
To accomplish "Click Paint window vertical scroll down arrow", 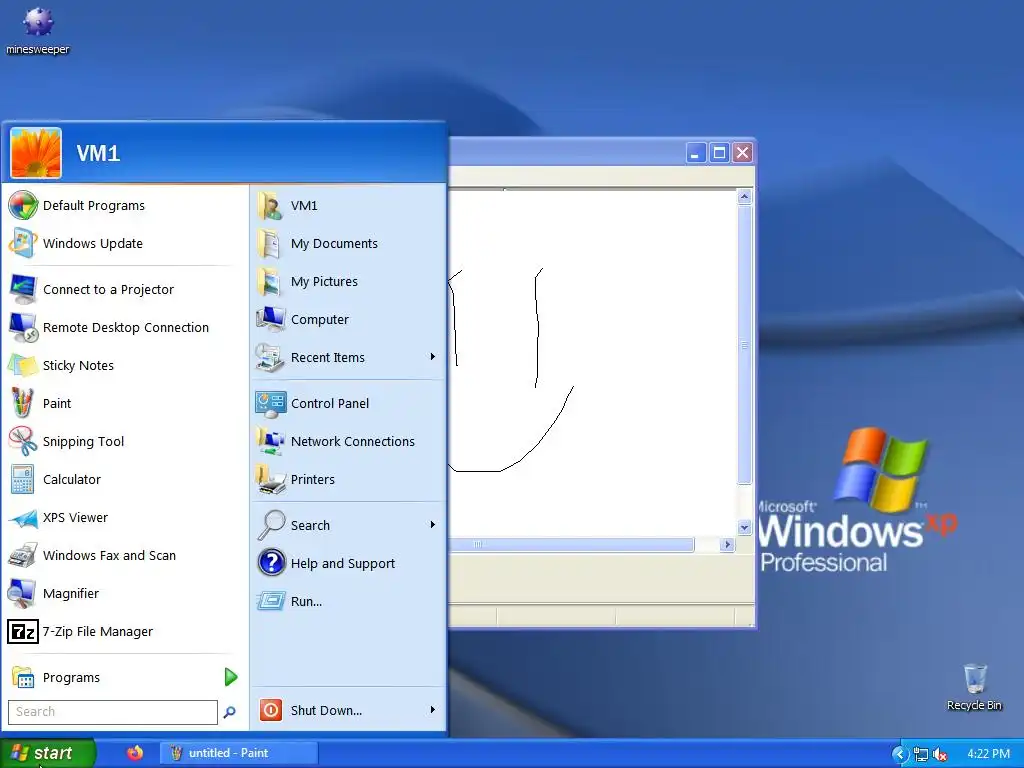I will coord(744,527).
